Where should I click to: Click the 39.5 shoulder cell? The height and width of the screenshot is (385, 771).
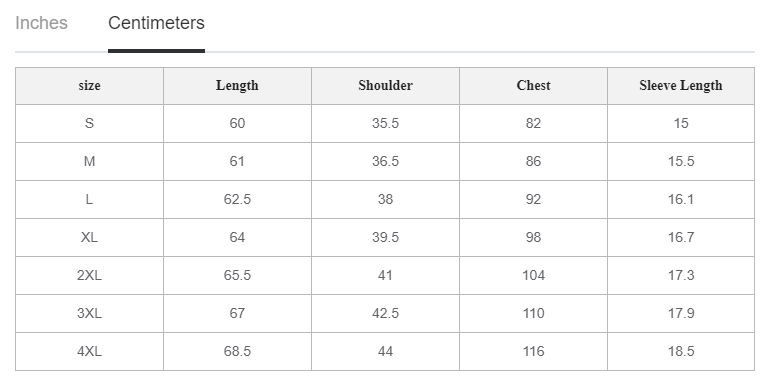coord(386,237)
